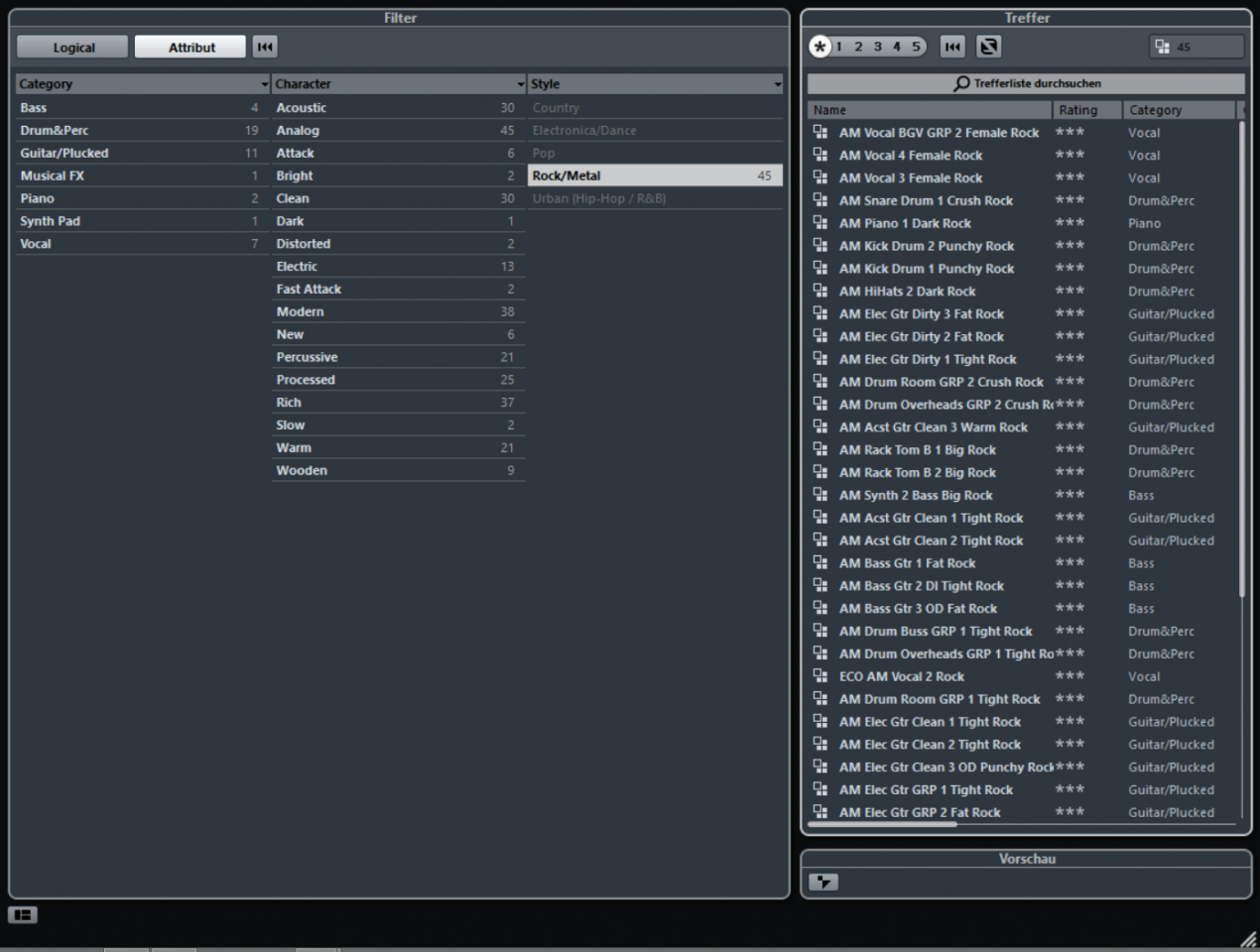Click the preset icon of AM Kick Drum 2 Punchy Rock
The width and height of the screenshot is (1260, 952).
click(x=820, y=245)
